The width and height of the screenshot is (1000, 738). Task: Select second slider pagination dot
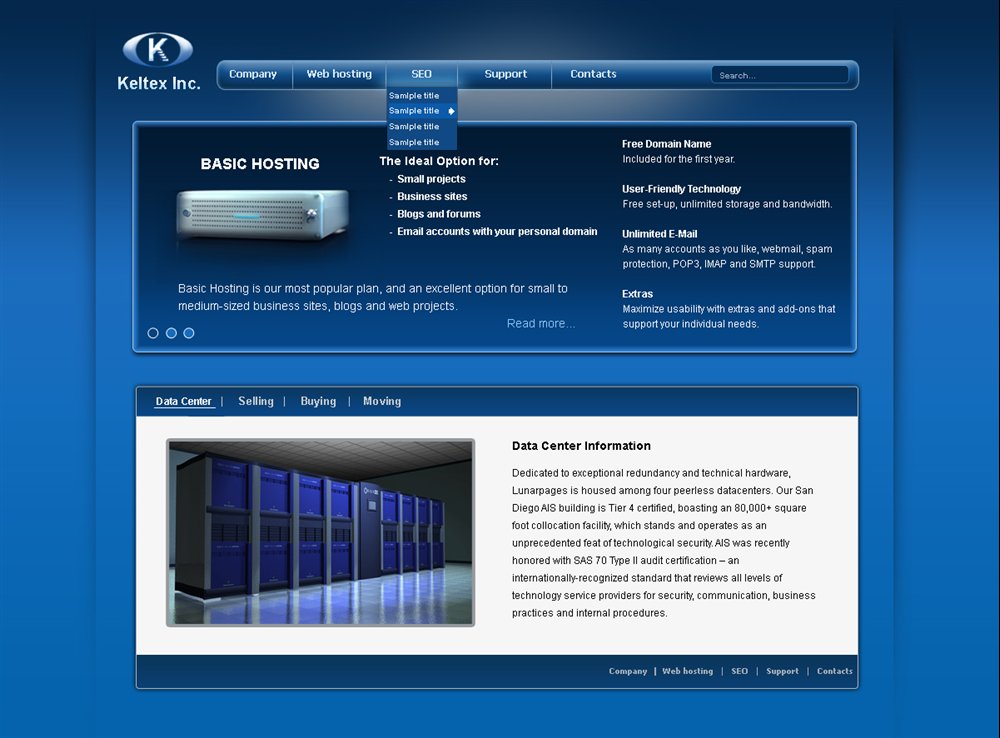171,333
